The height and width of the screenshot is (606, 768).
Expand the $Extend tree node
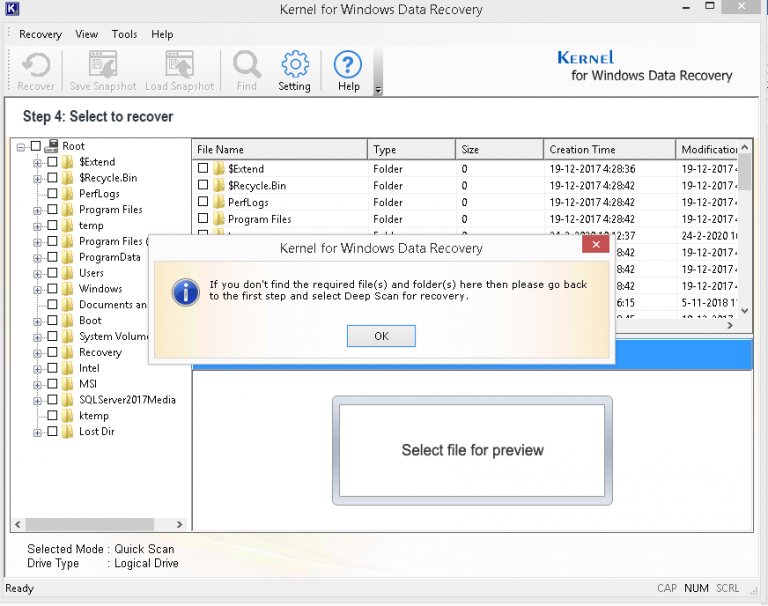click(x=37, y=163)
